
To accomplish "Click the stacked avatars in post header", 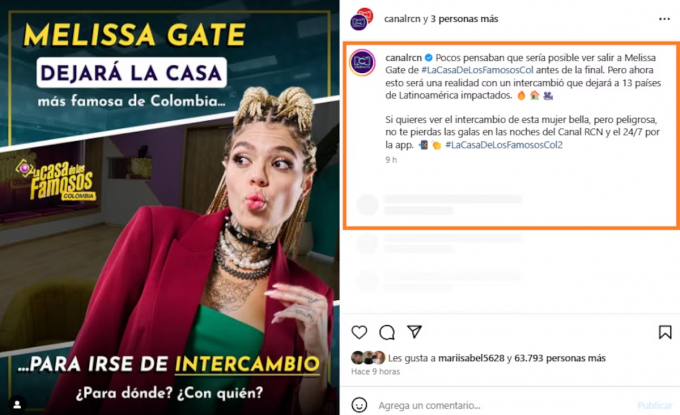I will [362, 19].
